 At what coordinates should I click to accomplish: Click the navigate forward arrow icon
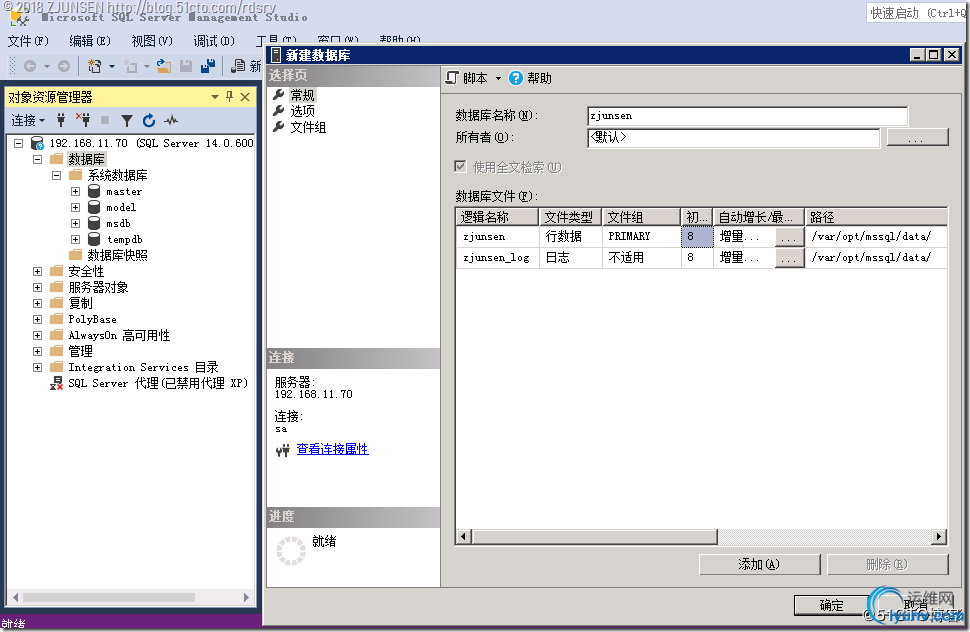click(64, 66)
